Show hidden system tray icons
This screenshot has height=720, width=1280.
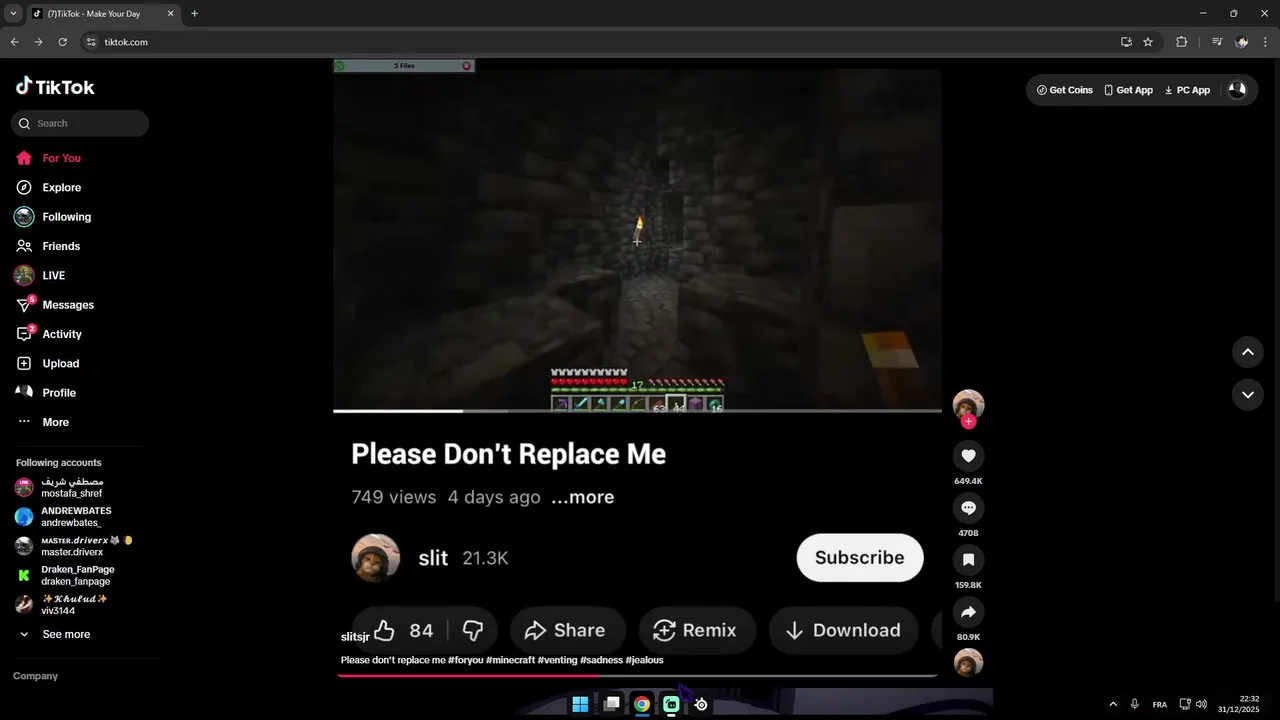1113,704
